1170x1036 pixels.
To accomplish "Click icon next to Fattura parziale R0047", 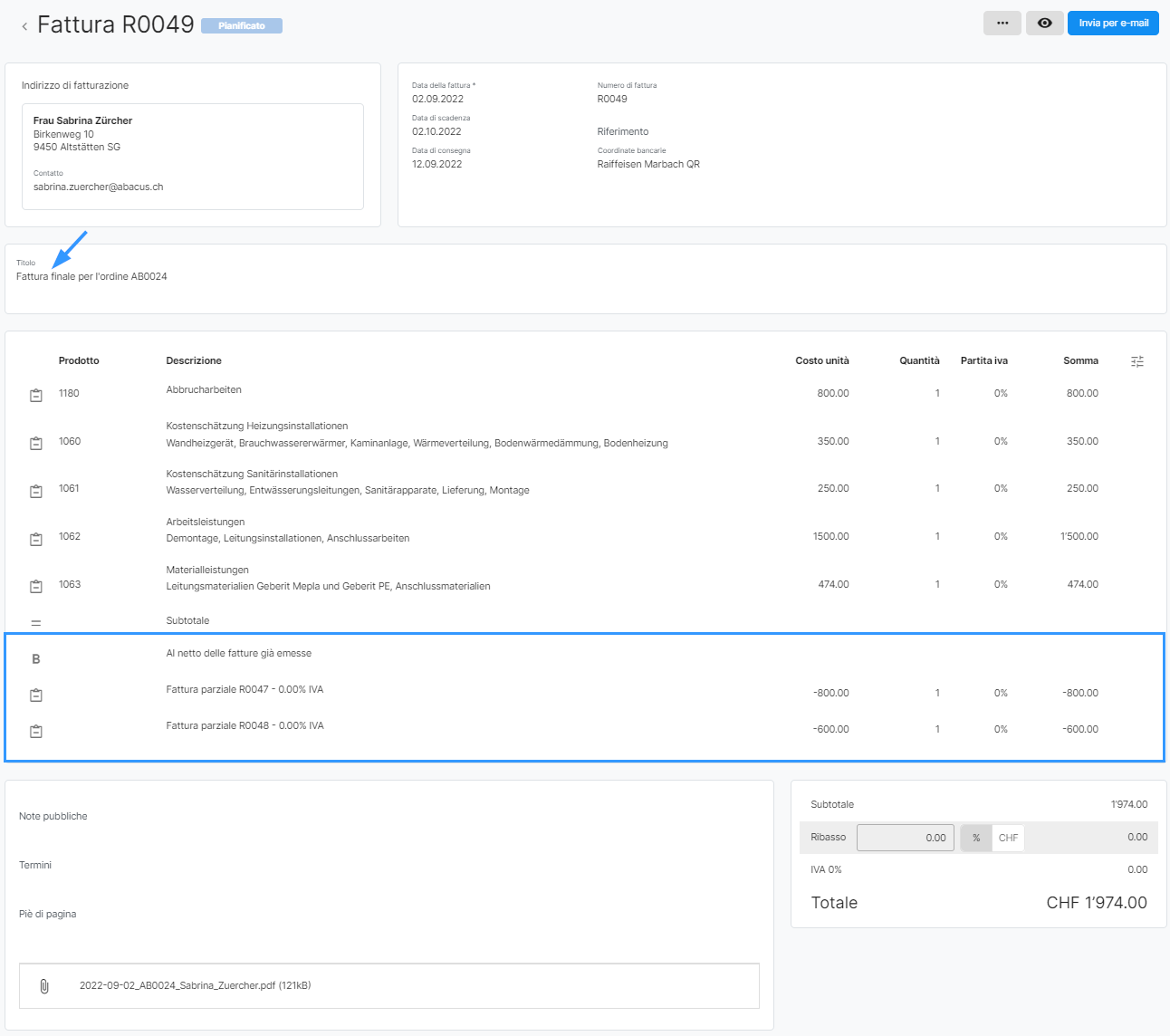I will [x=36, y=695].
